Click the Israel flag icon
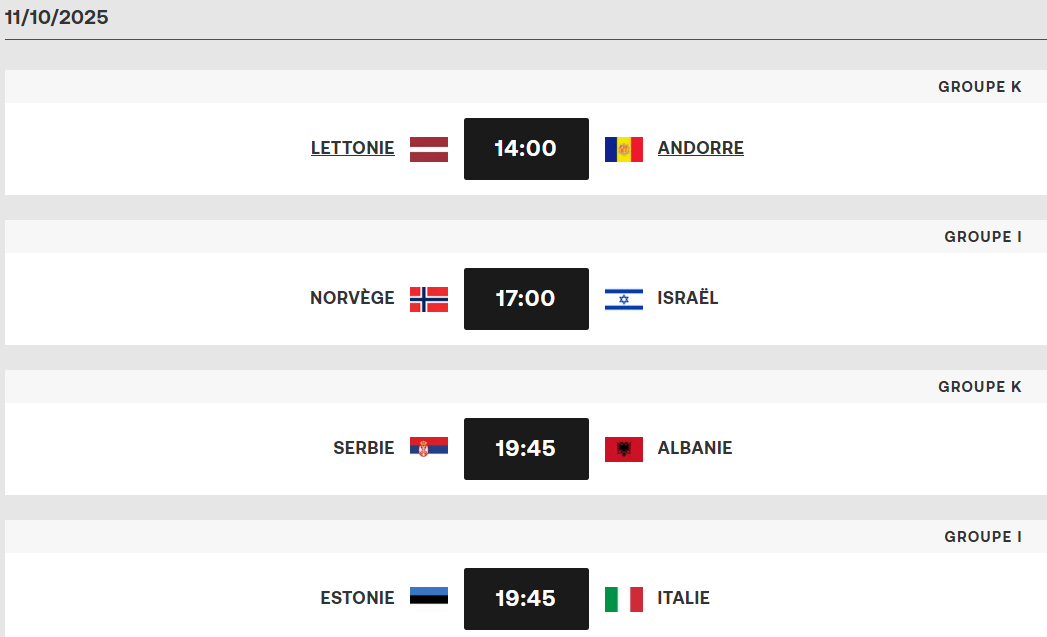Viewport: 1047px width, 637px height. (x=624, y=299)
